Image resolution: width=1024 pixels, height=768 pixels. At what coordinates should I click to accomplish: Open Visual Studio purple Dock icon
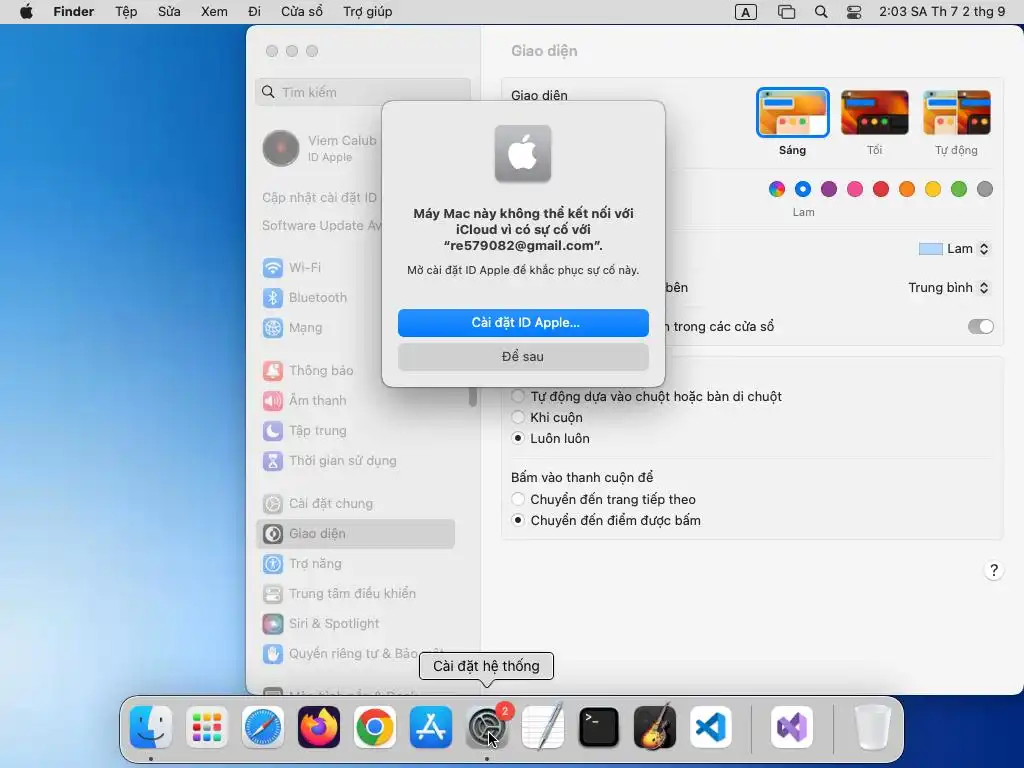(792, 728)
